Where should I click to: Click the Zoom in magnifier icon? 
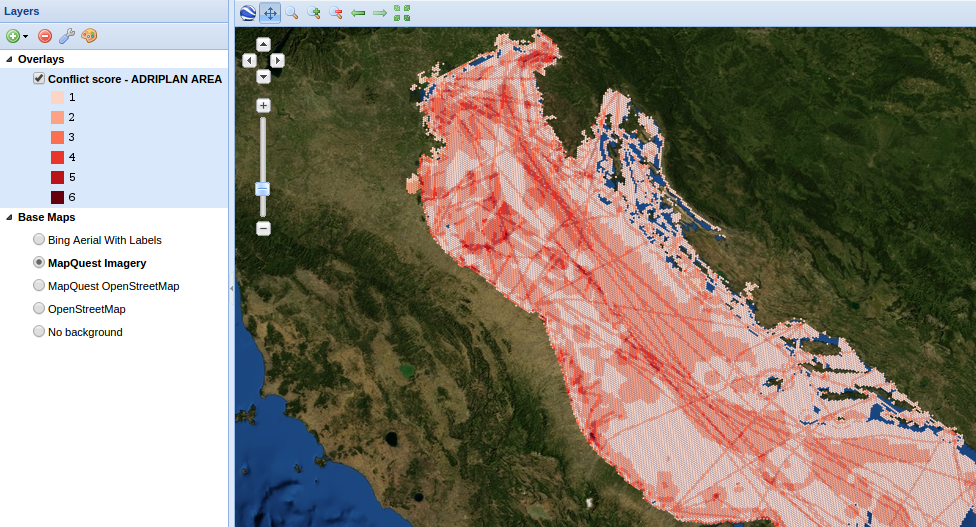[x=314, y=12]
